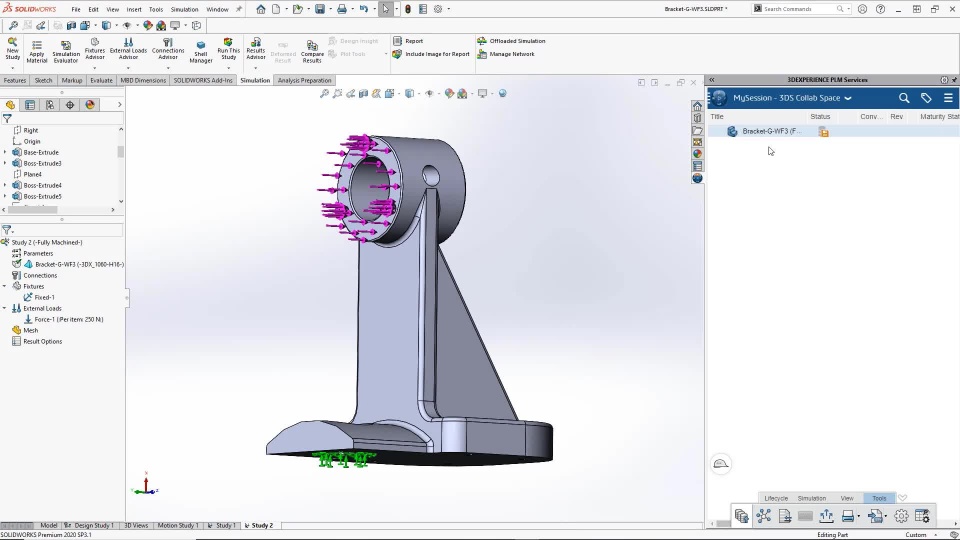Open Manage Network
960x540 pixels.
click(506, 54)
